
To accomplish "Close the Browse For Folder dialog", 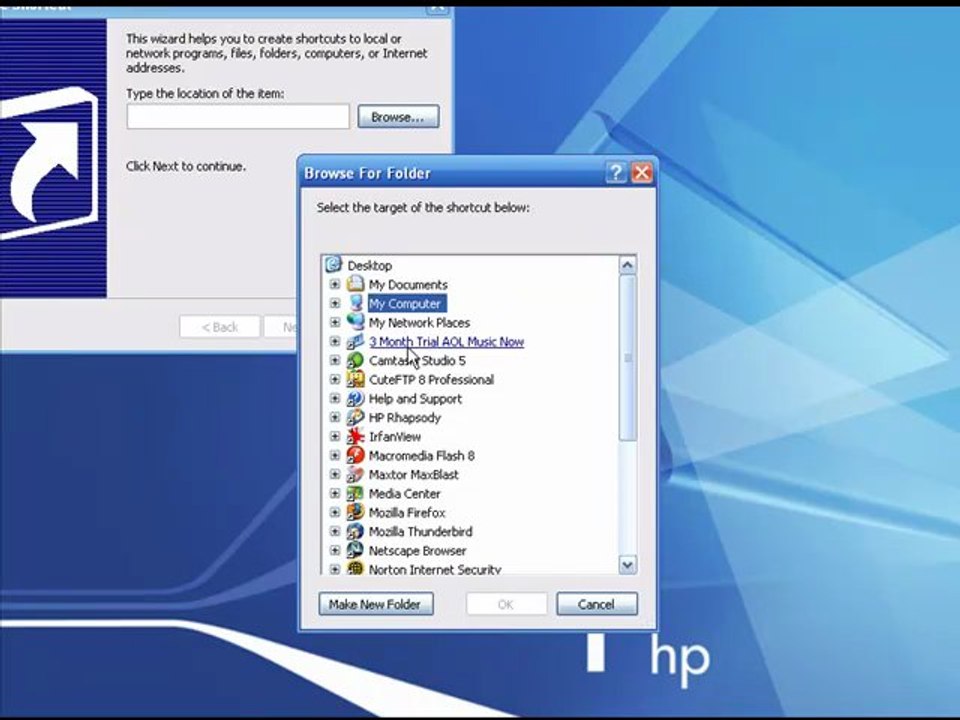I will (x=642, y=173).
